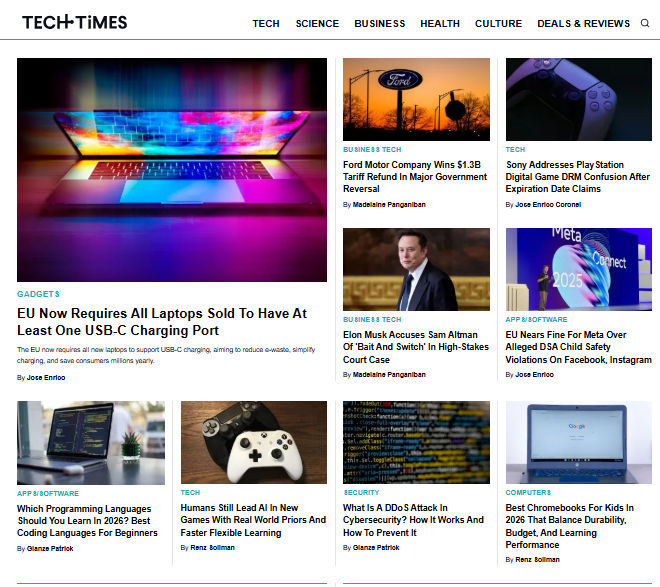Screen dimensions: 660x587
Task: Open the BUSINESS menu item
Action: [x=379, y=24]
